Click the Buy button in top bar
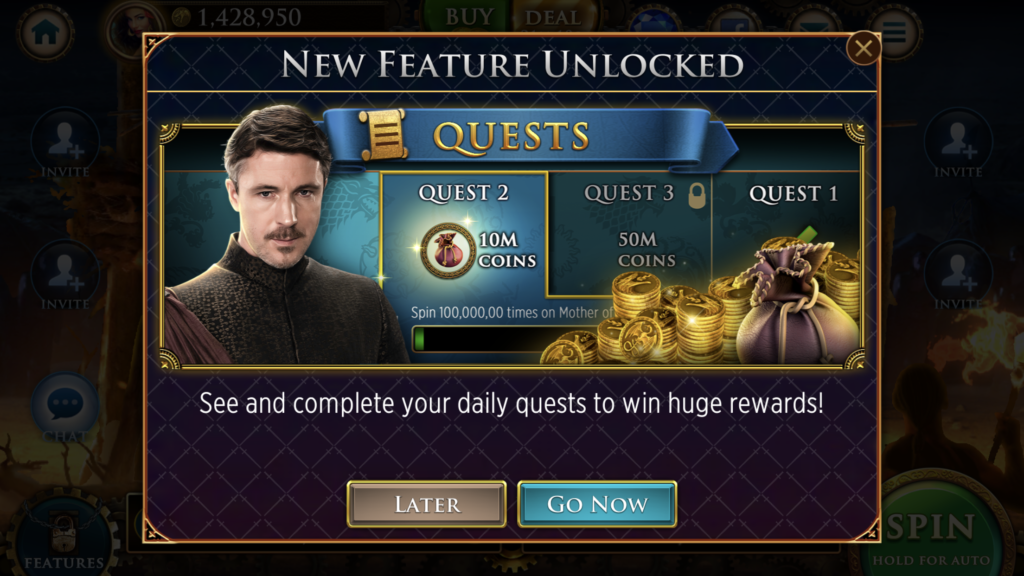Viewport: 1024px width, 576px height. coord(468,16)
